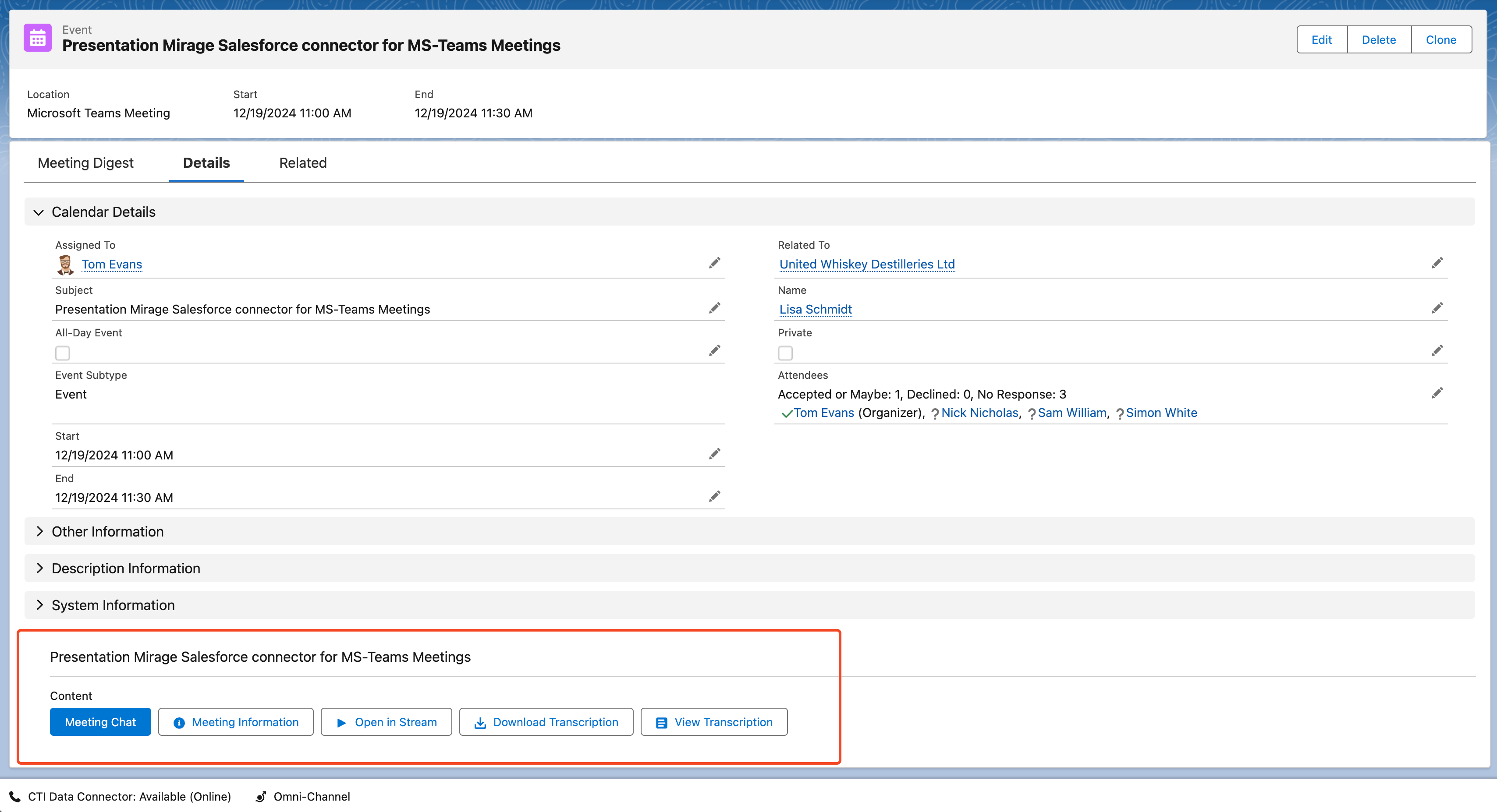Click pencil icon next to Lisa Schmidt
The image size is (1497, 812).
pyautogui.click(x=1437, y=308)
